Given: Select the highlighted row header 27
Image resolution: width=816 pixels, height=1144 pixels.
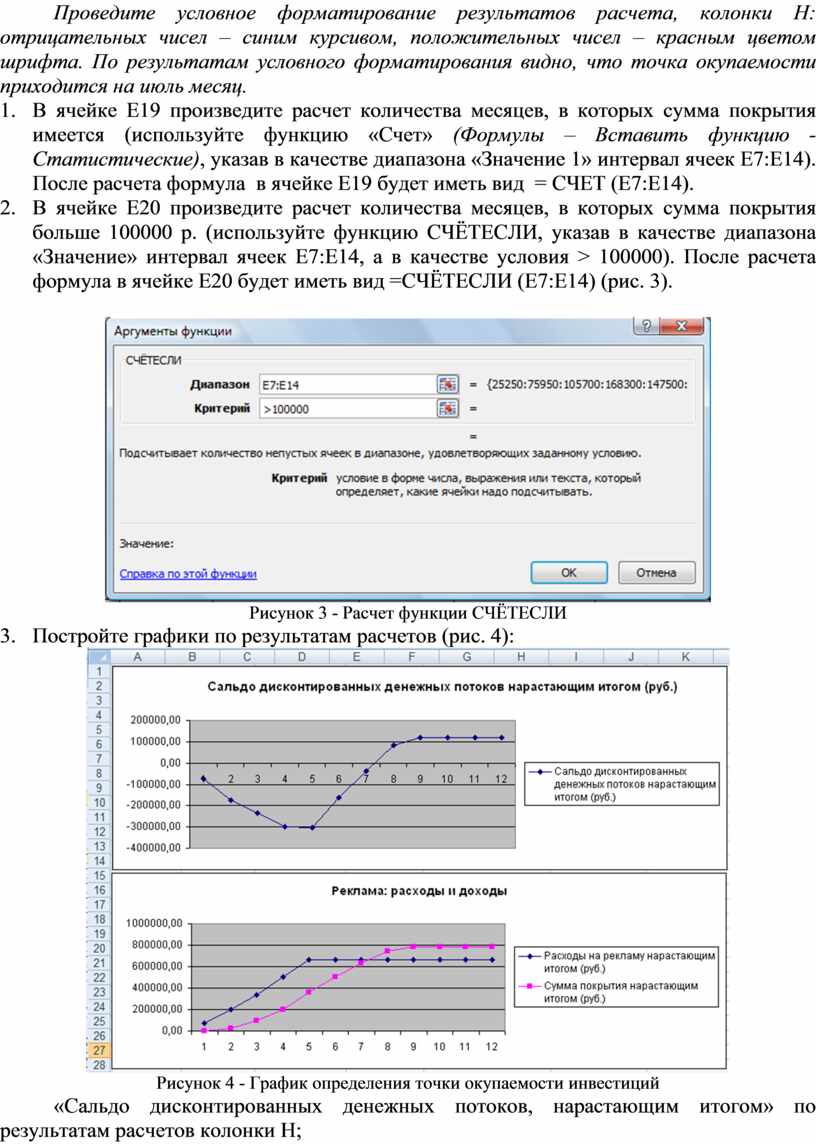Looking at the screenshot, I should coord(99,1051).
